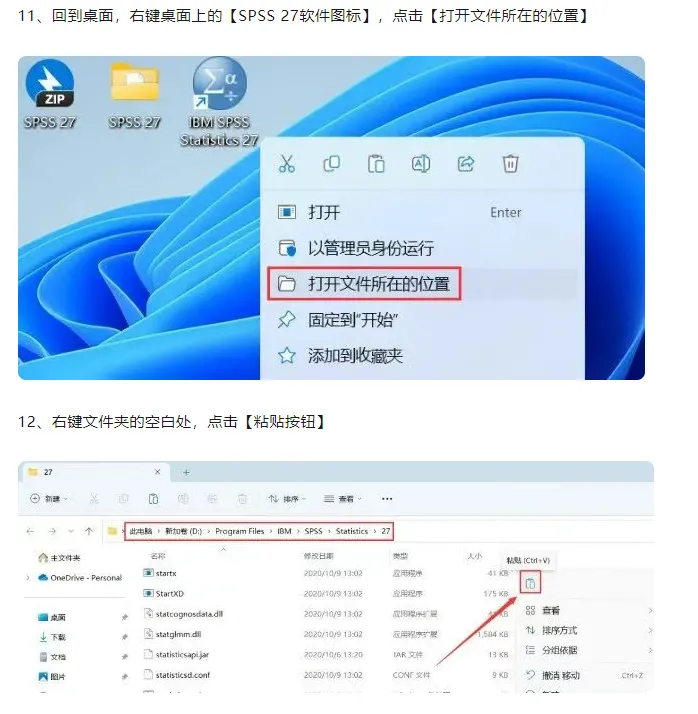Expand the OneDrive - Personal tree node
This screenshot has height=714, width=698.
[x=28, y=578]
